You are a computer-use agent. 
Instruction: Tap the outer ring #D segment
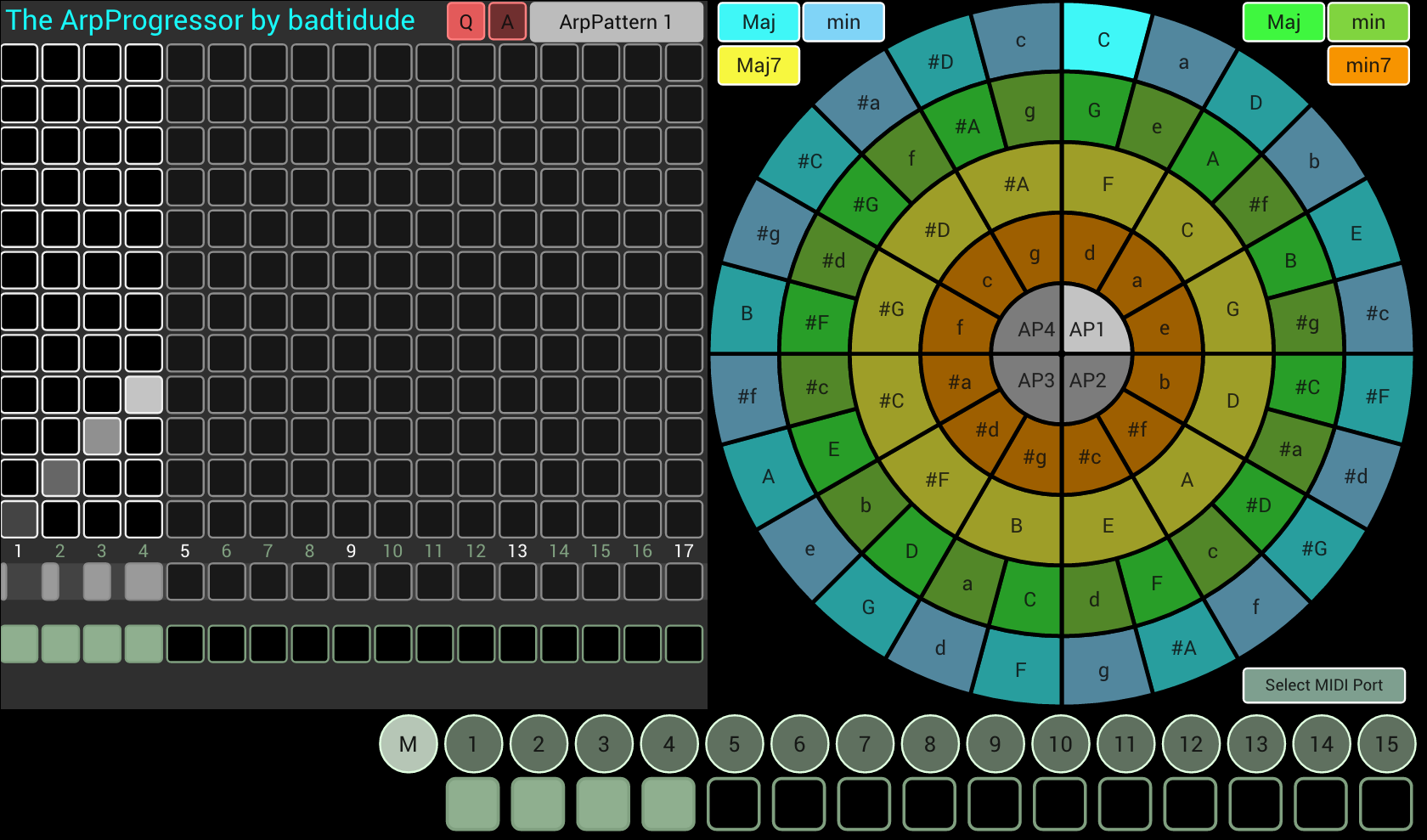coord(940,62)
